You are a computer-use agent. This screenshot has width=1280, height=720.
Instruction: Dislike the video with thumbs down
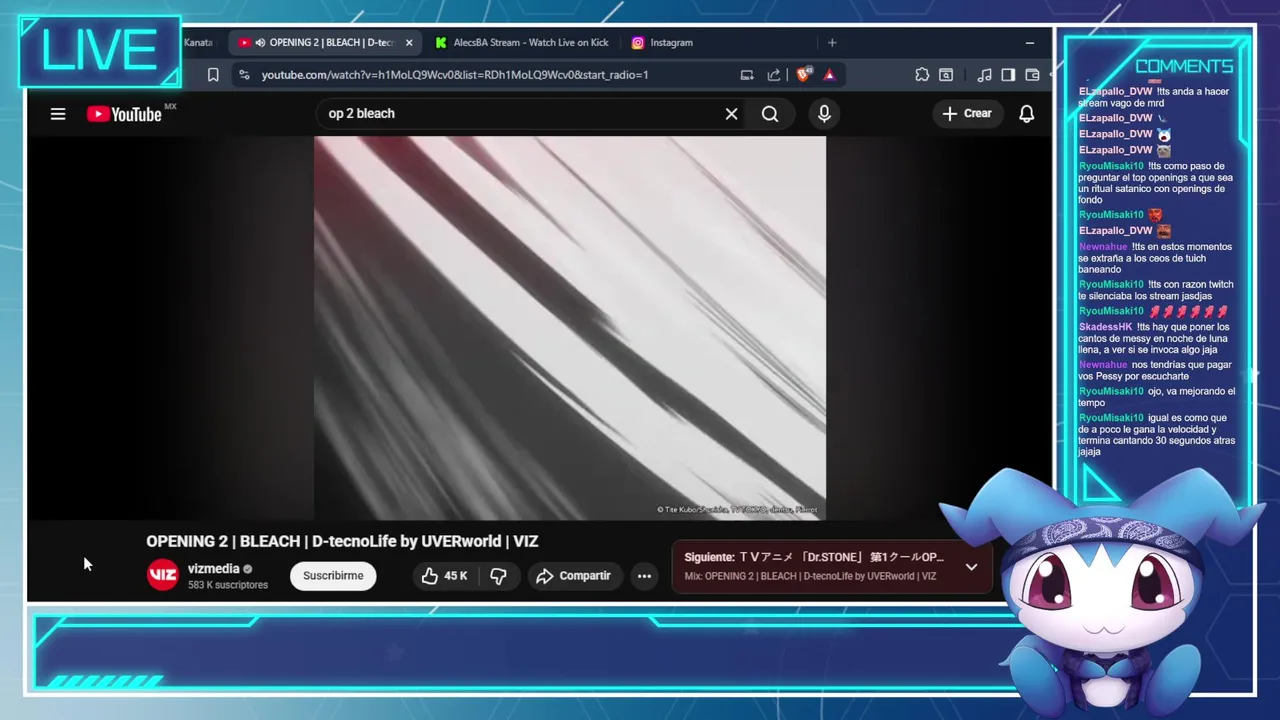point(498,575)
